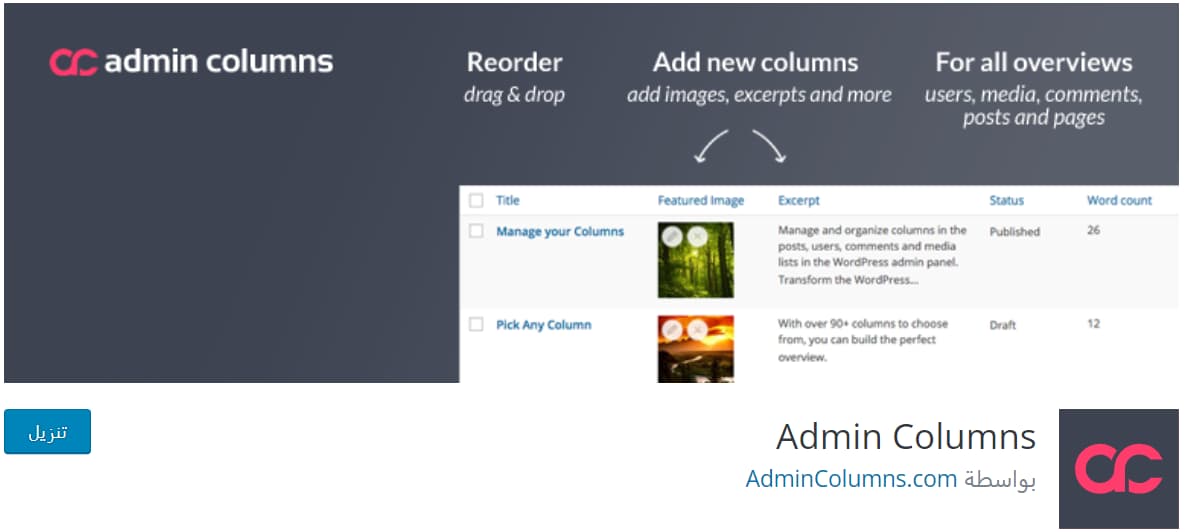Image resolution: width=1187 pixels, height=532 pixels.
Task: Open the Manage your Columns post link
Action: (560, 232)
